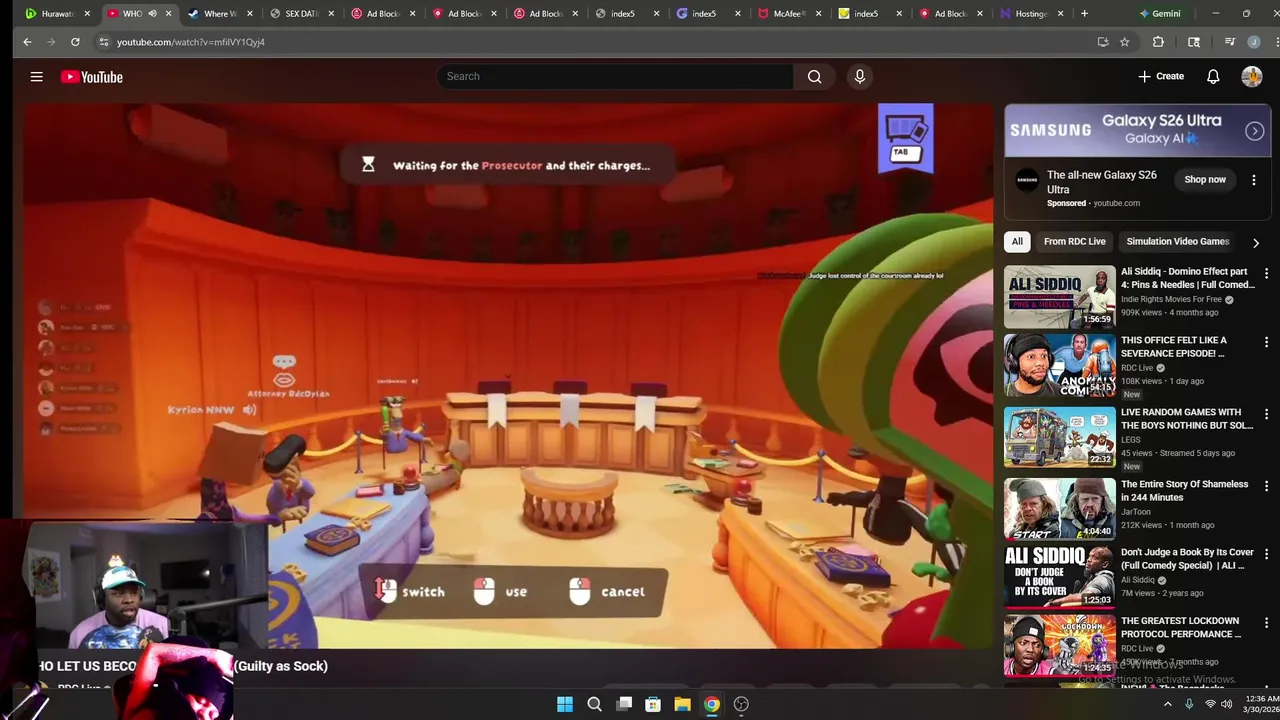
Task: Open the sponsored ad options menu
Action: pyautogui.click(x=1254, y=180)
